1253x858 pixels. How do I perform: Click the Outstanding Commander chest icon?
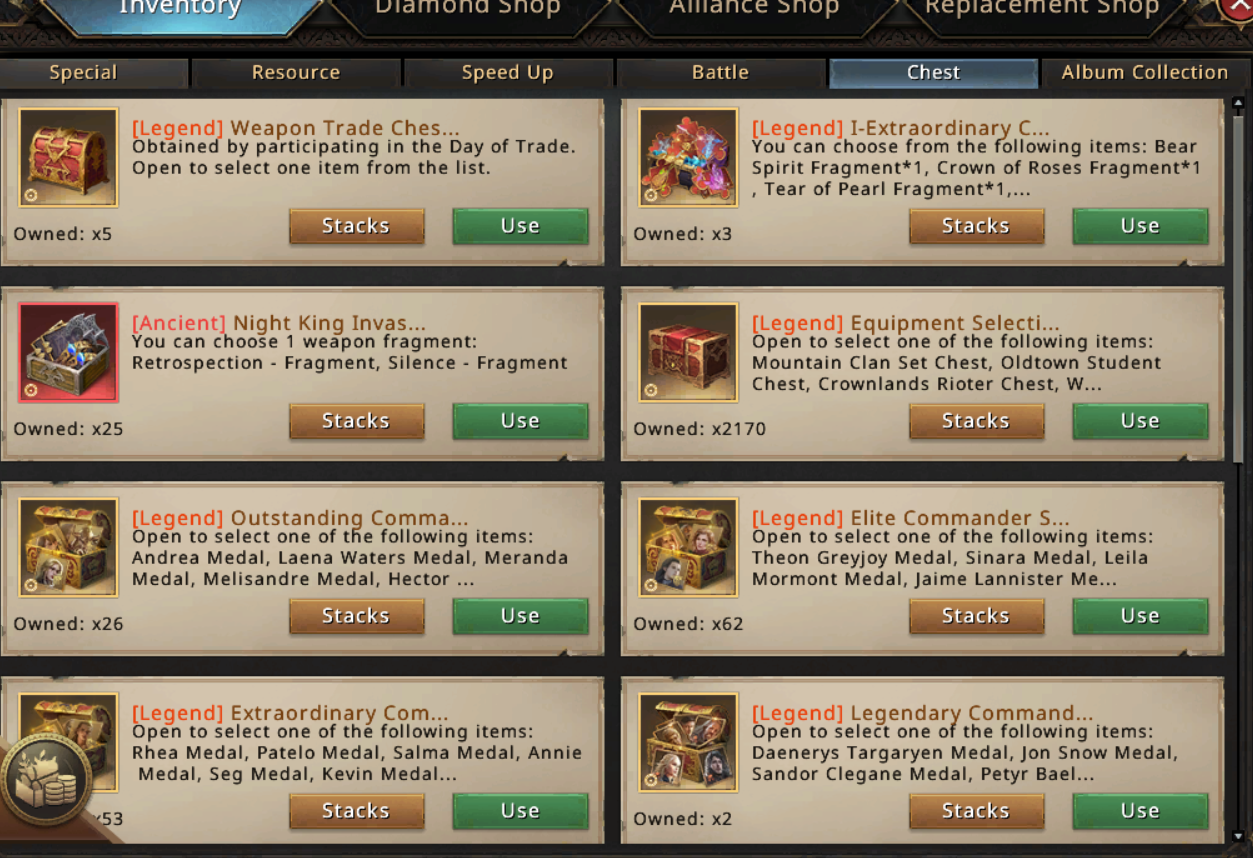[x=68, y=547]
